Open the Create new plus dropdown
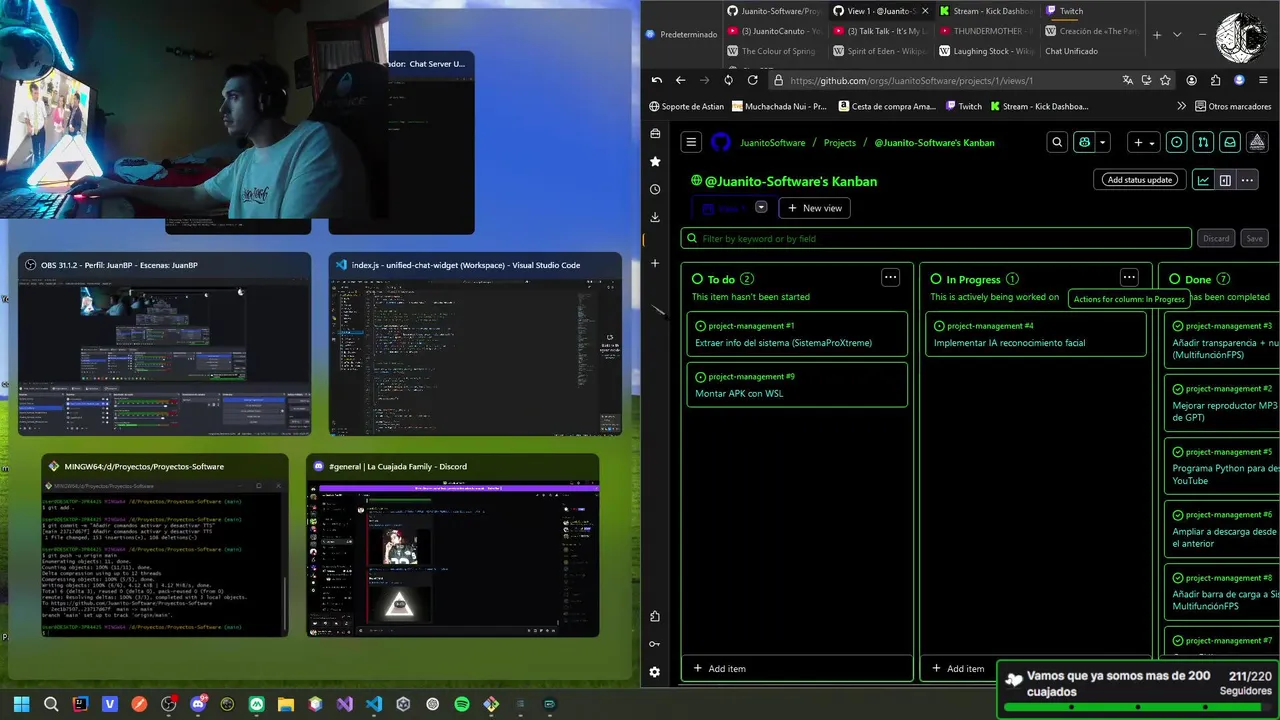 (x=1143, y=142)
